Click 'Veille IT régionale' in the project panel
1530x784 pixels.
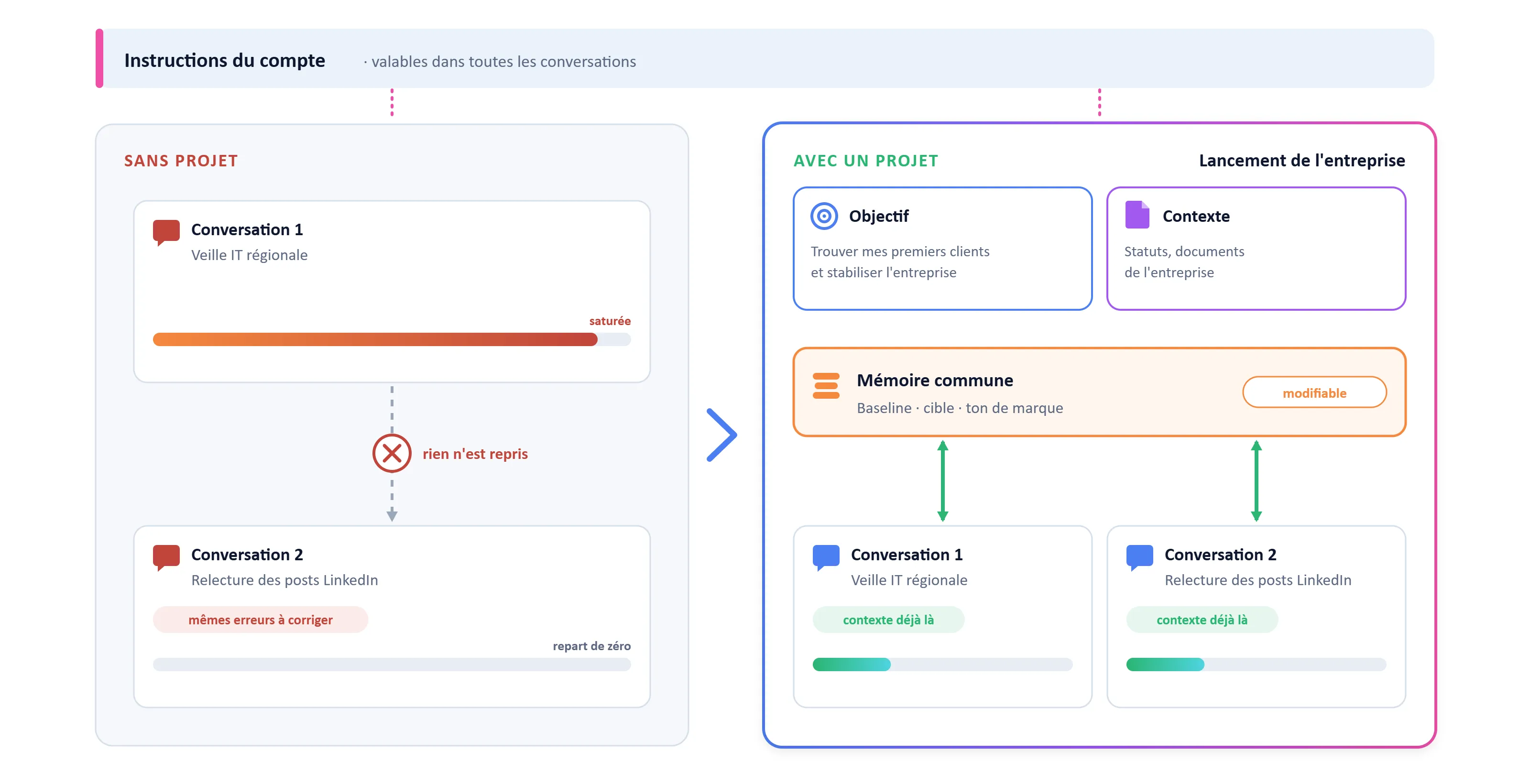point(909,580)
